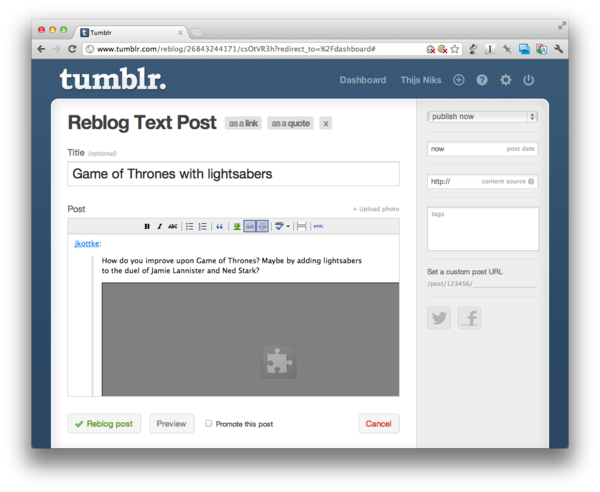Click the blocked plug-in icon in address bar
600x492 pixels.
coord(431,49)
